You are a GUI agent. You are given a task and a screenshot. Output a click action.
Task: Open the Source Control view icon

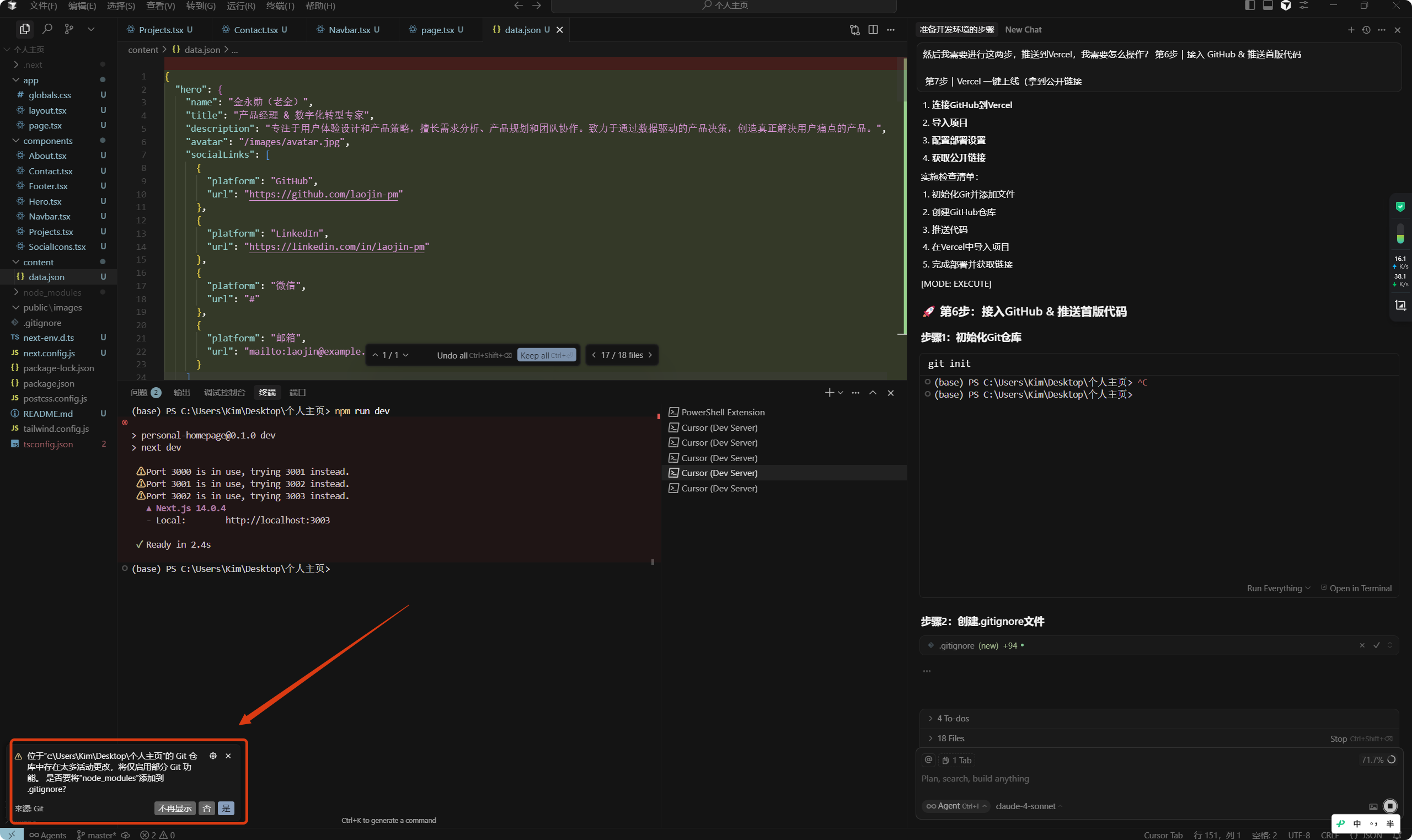(69, 29)
